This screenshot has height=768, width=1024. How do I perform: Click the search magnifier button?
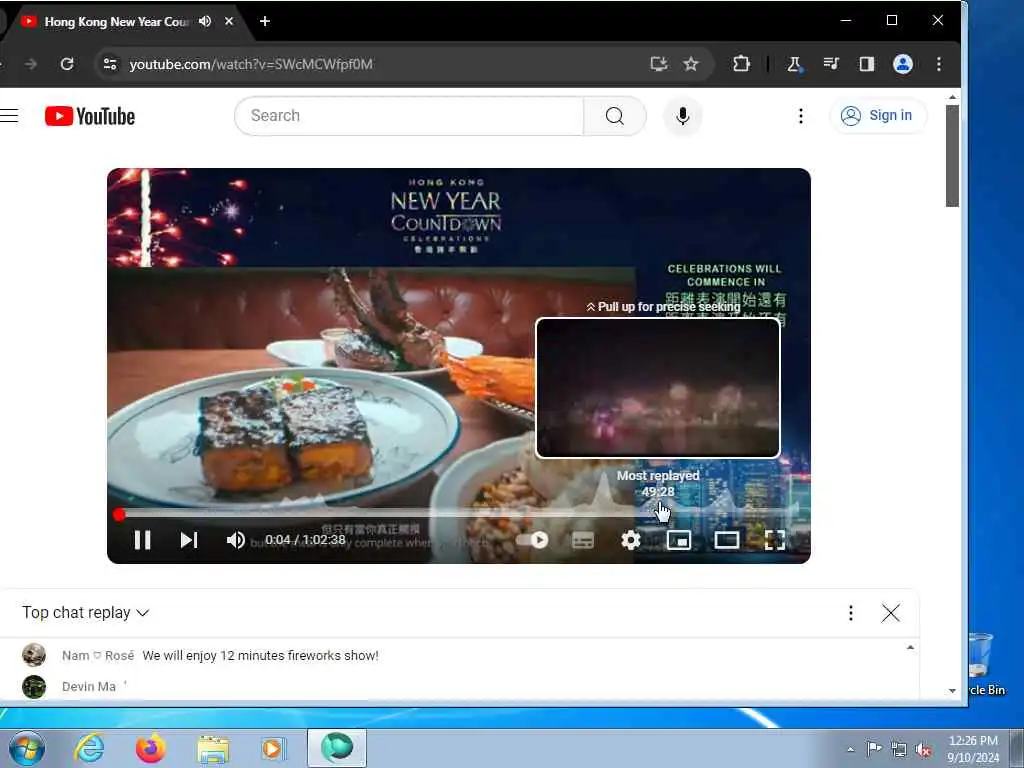tap(615, 116)
